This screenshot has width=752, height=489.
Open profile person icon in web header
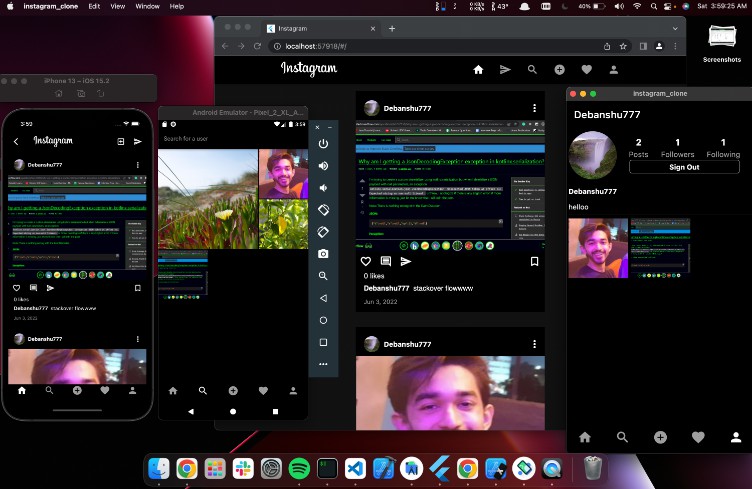click(613, 70)
